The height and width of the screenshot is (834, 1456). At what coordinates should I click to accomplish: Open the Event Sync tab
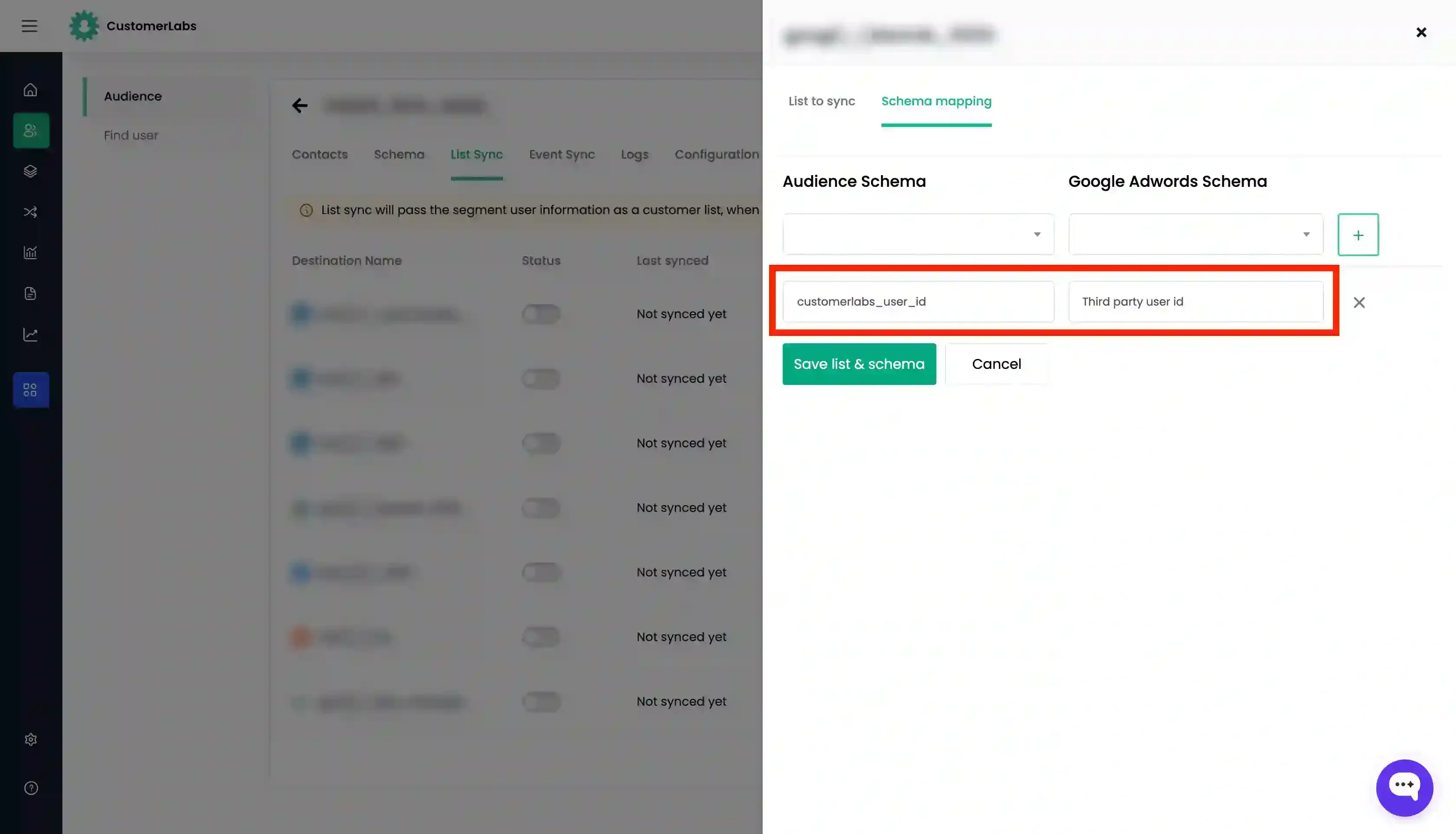tap(562, 155)
